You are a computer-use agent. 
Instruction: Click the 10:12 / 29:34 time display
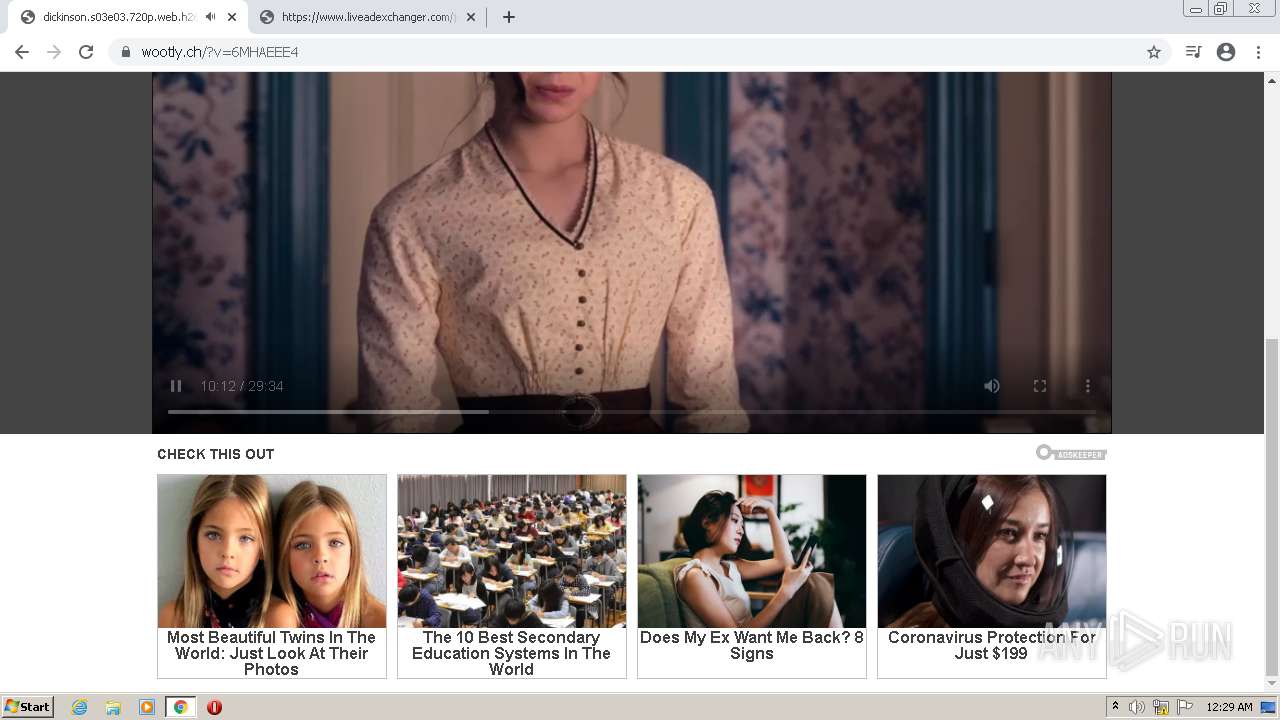[x=242, y=386]
